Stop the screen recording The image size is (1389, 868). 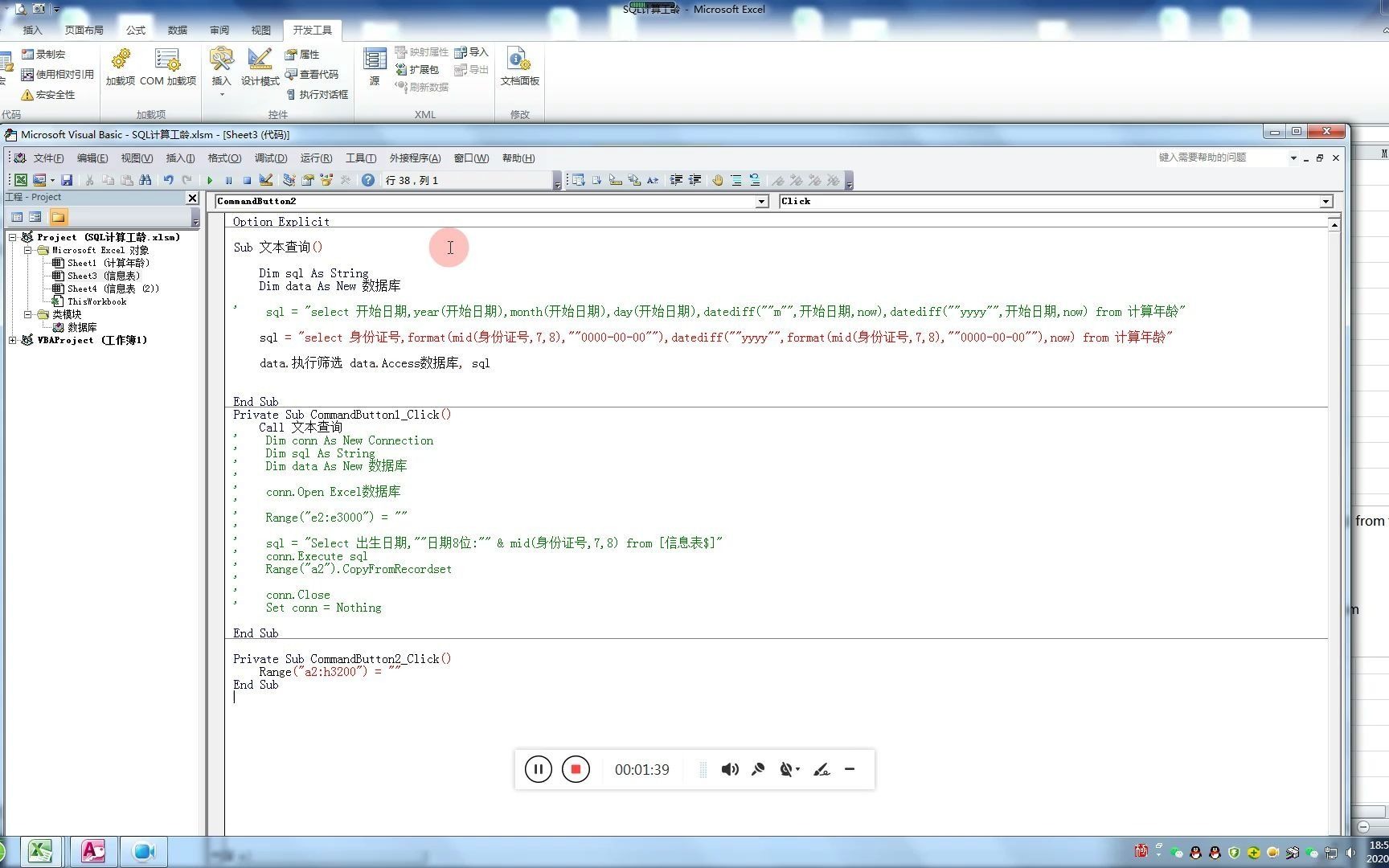click(576, 769)
